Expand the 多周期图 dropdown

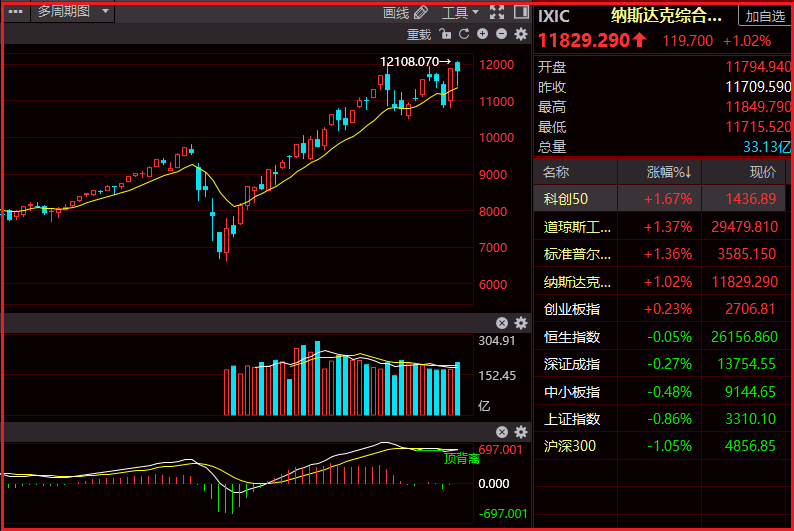point(73,12)
